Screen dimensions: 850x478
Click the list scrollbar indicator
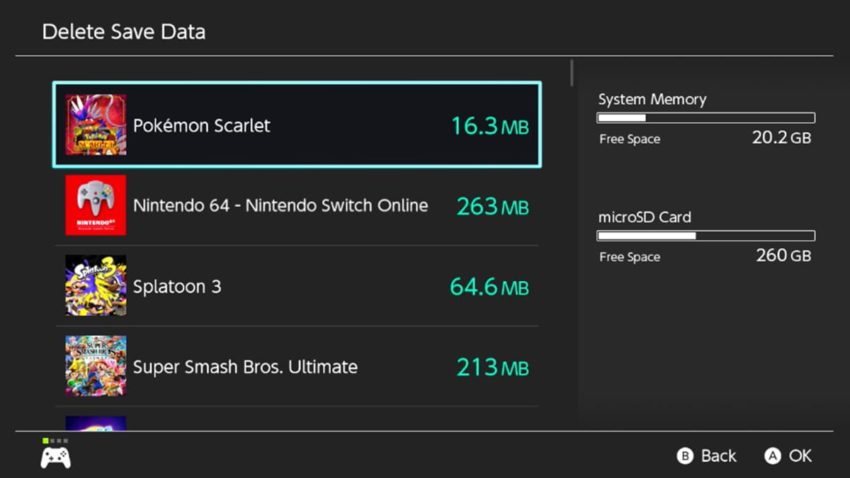click(x=571, y=73)
